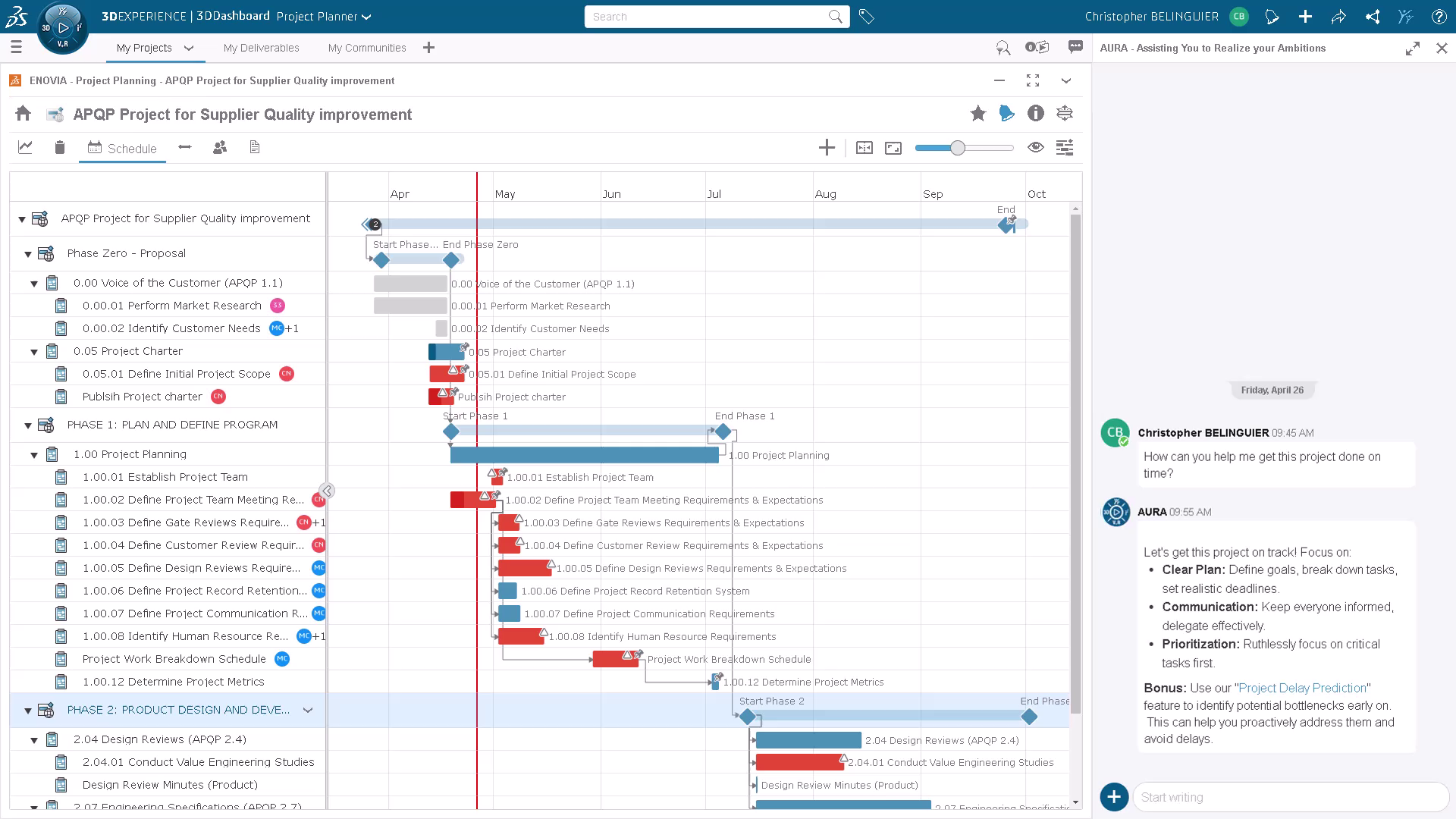The width and height of the screenshot is (1456, 819).
Task: Open the Project Delay Prediction link
Action: coord(1302,688)
